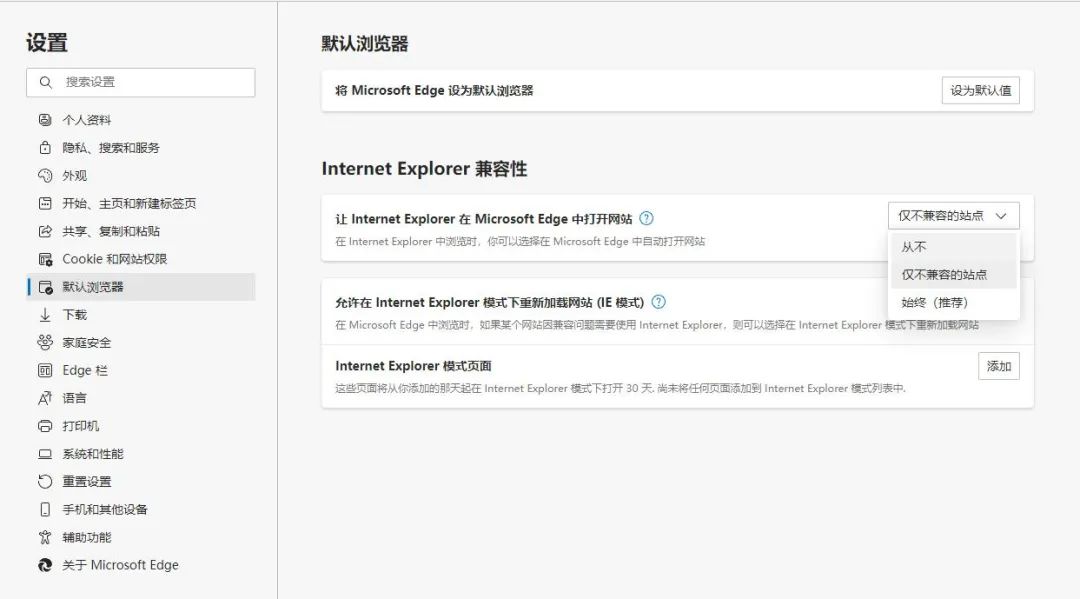This screenshot has height=599, width=1080.
Task: Open the 打印机 printer icon
Action: click(x=45, y=425)
